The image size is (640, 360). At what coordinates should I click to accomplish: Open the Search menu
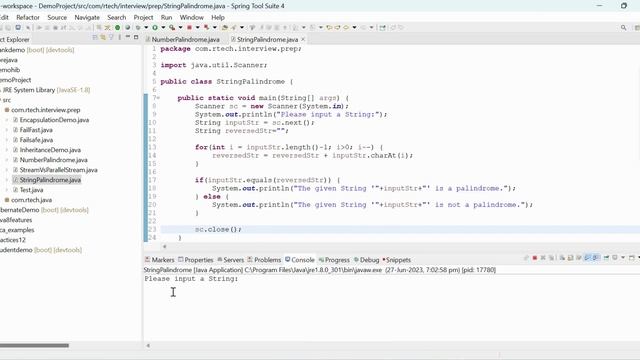click(117, 18)
